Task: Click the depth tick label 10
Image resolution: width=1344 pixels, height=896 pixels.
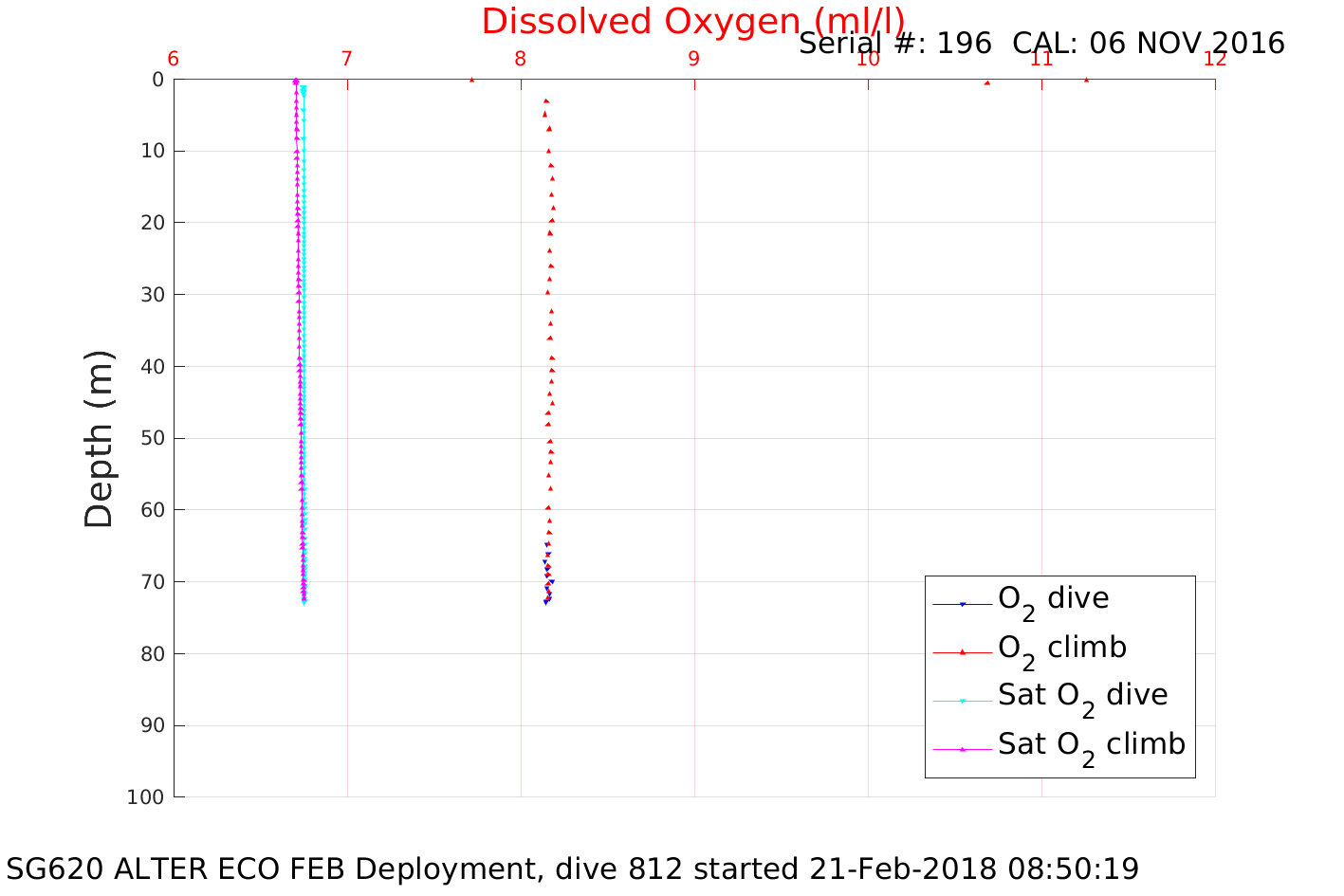Action: click(152, 151)
